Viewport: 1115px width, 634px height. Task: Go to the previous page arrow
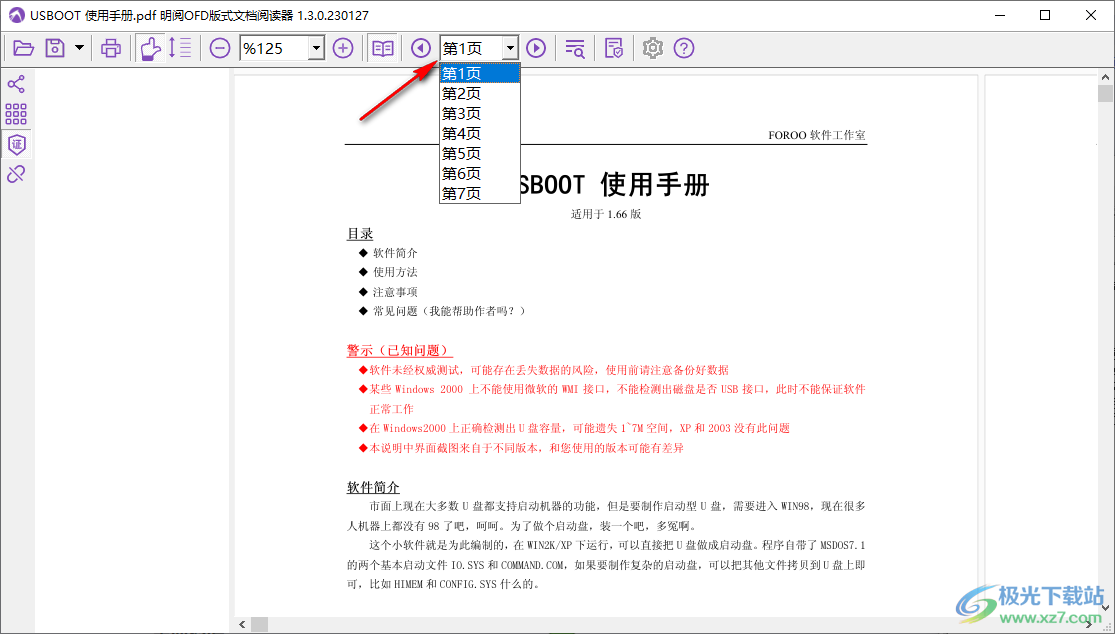tap(421, 48)
